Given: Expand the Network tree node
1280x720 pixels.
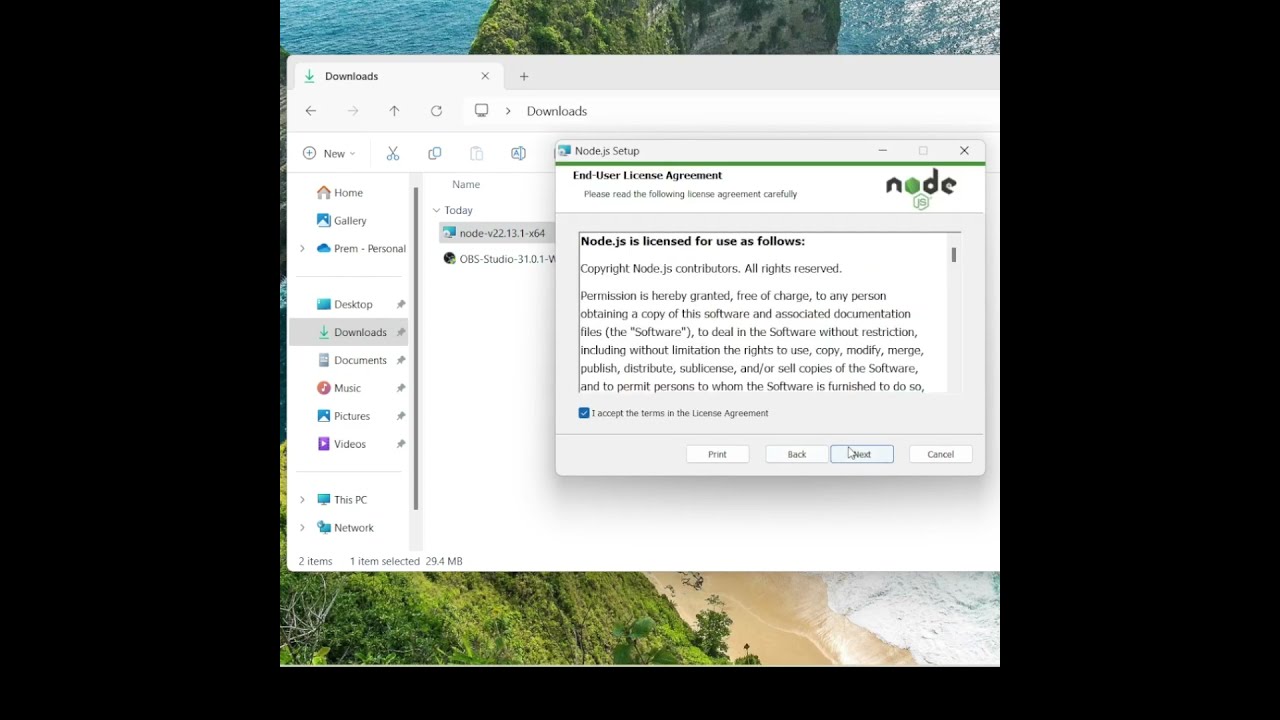Looking at the screenshot, I should point(302,528).
